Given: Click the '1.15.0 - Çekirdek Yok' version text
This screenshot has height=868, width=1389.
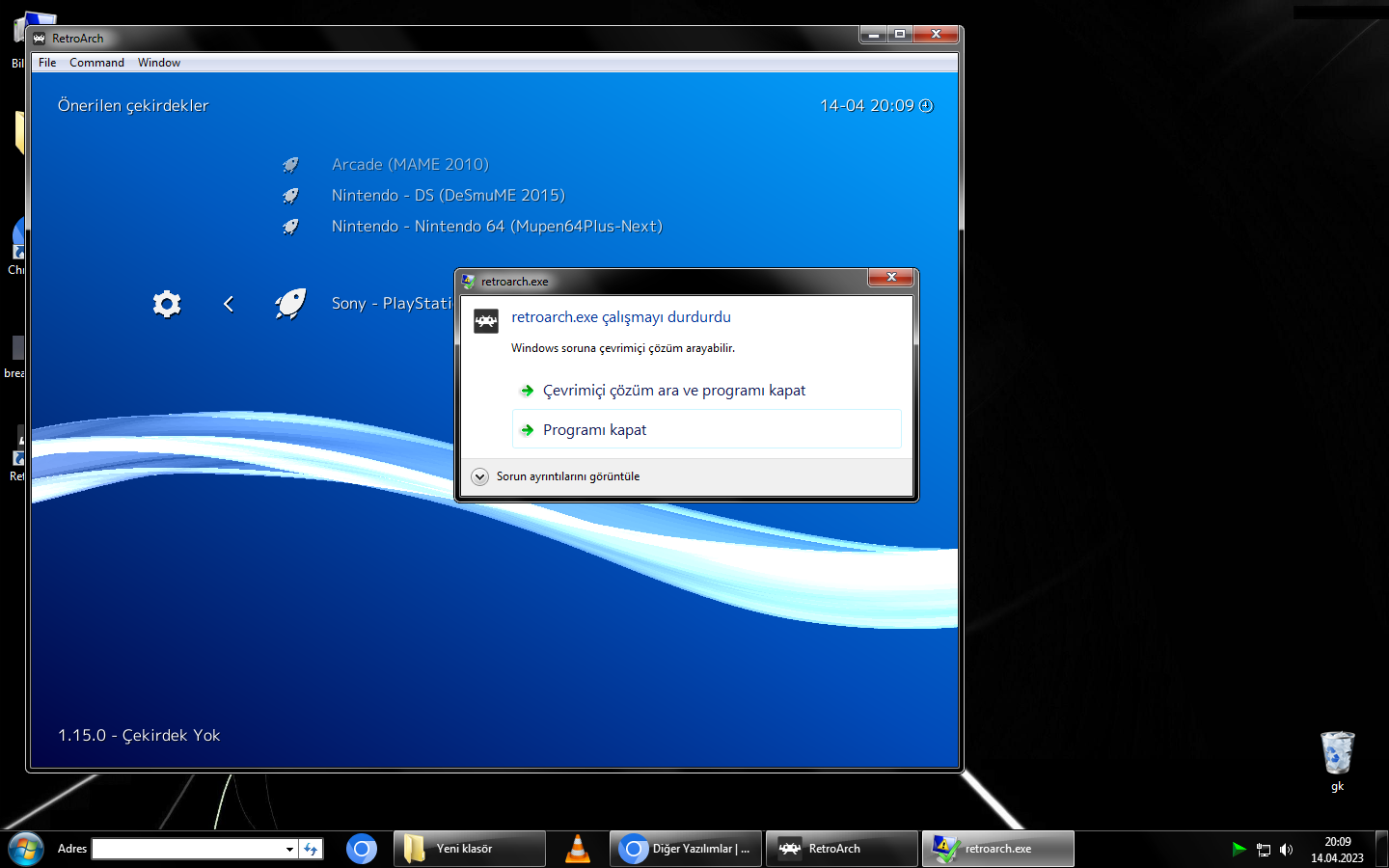Looking at the screenshot, I should tap(139, 735).
